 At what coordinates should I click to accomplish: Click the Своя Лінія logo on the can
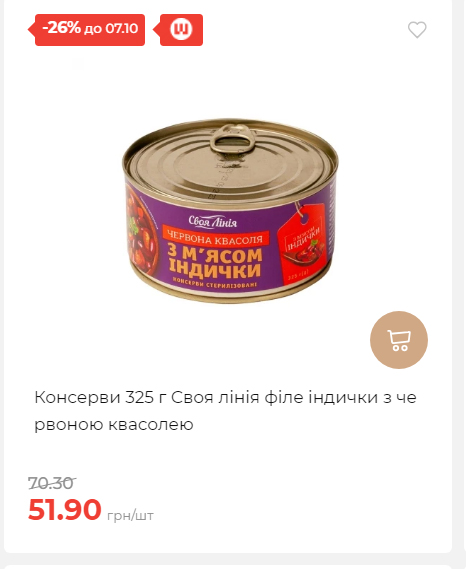pyautogui.click(x=213, y=222)
